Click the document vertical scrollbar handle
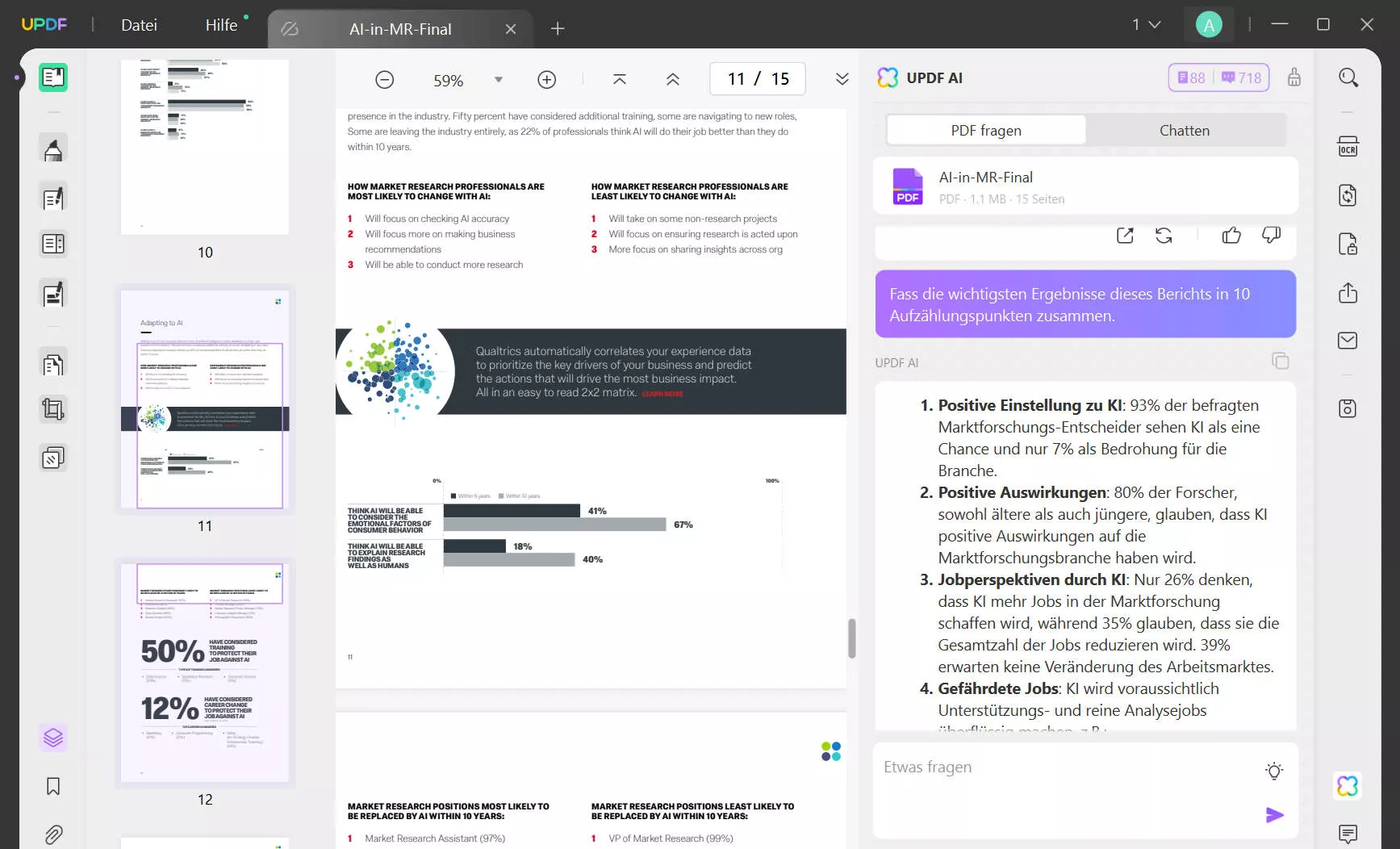This screenshot has width=1400, height=849. (851, 638)
